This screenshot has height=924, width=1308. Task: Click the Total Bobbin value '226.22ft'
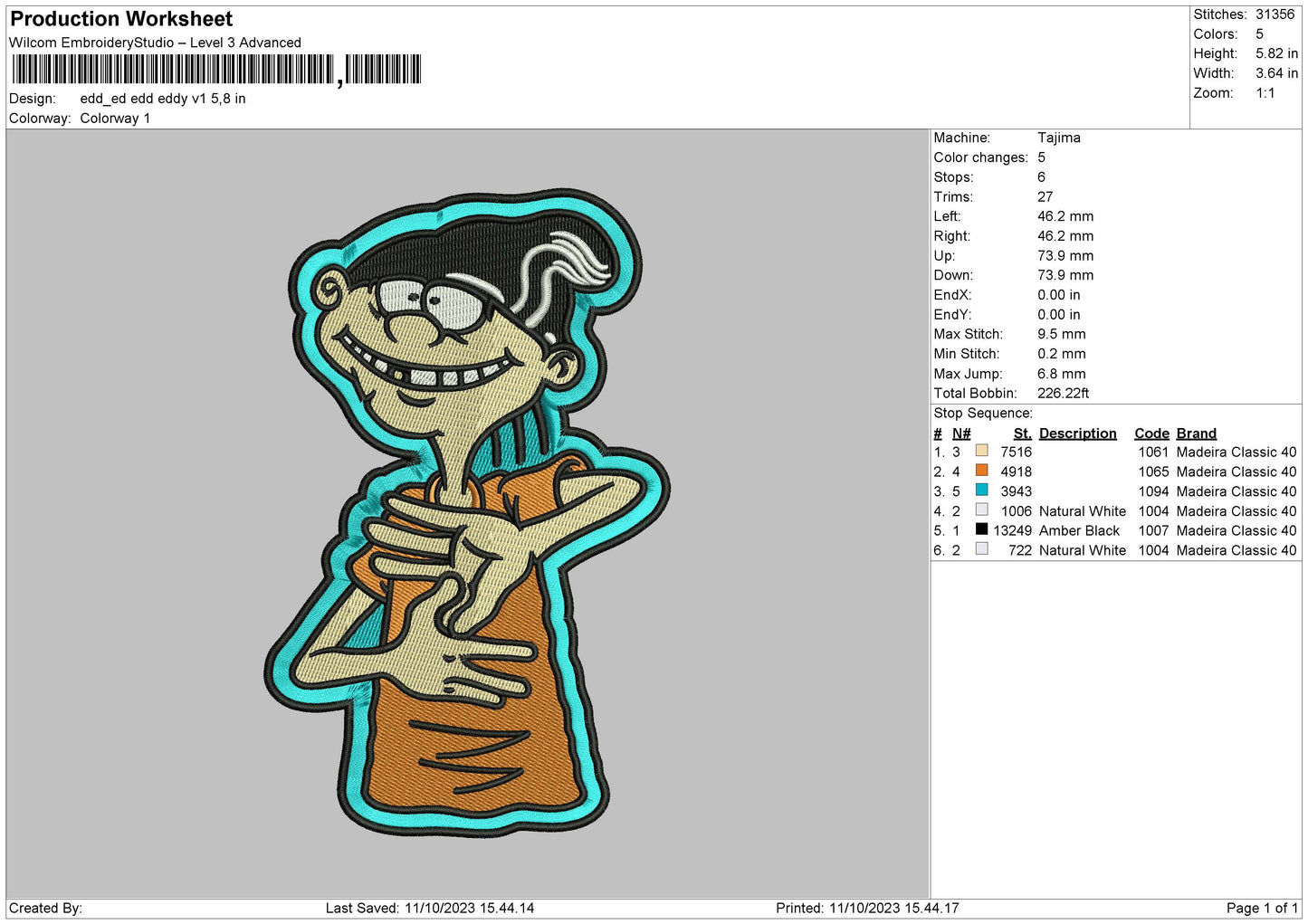tap(1063, 394)
